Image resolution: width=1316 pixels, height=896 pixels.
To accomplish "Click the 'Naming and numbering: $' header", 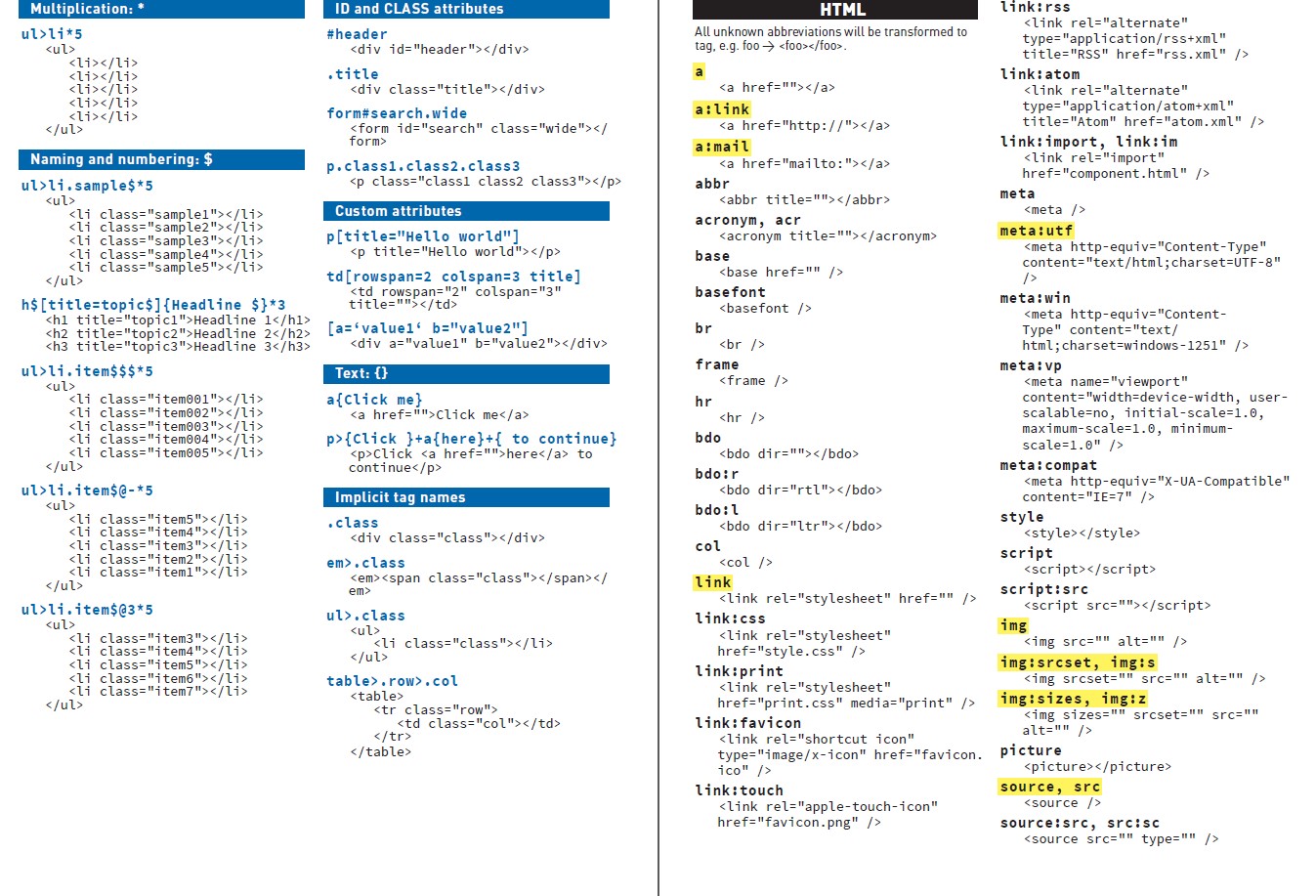I will point(161,159).
